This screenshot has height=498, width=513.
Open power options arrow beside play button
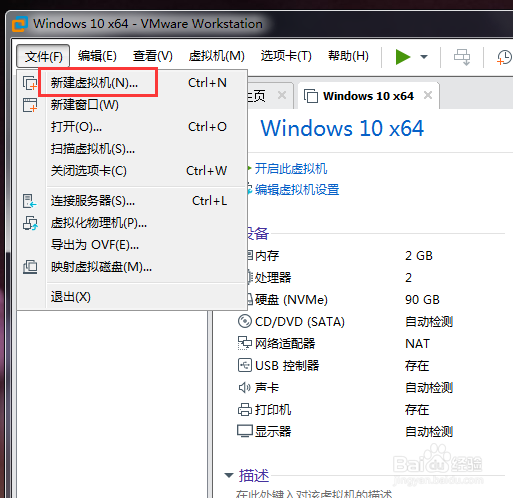pos(424,57)
